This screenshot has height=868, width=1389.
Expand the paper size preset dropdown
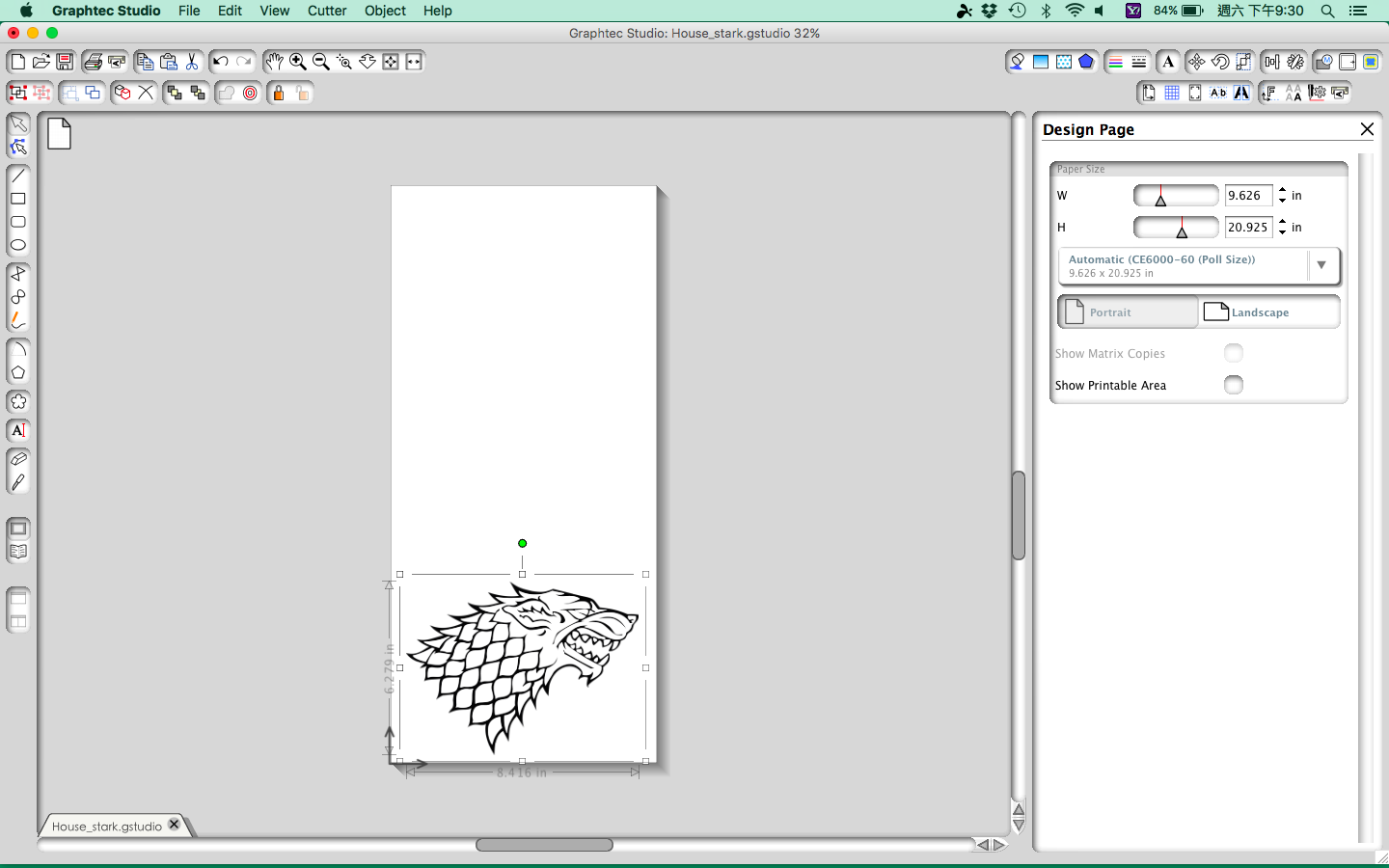(1322, 265)
